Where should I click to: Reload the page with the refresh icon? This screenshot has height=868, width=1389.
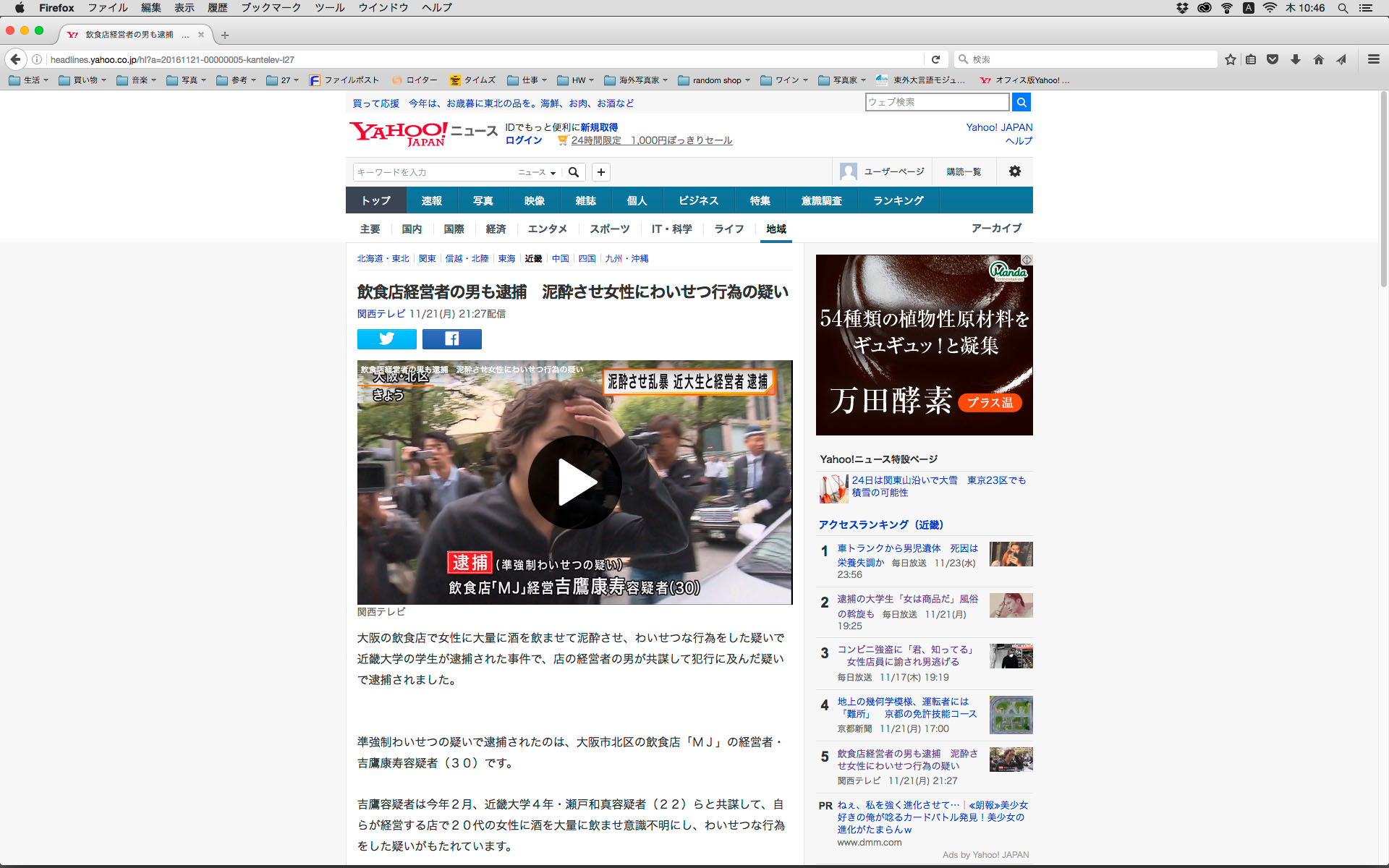[x=935, y=59]
